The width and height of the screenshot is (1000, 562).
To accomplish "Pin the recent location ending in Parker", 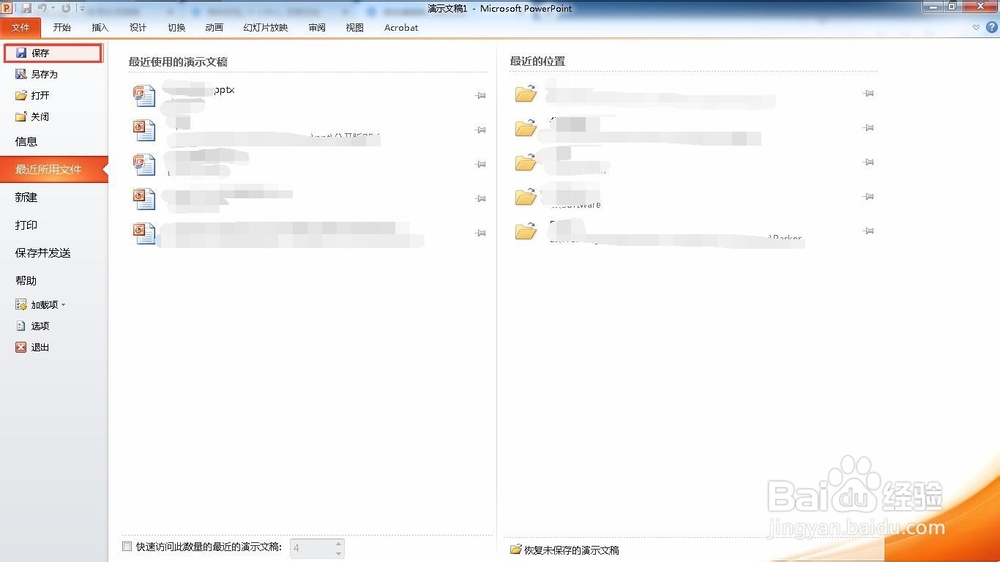I will pos(868,232).
